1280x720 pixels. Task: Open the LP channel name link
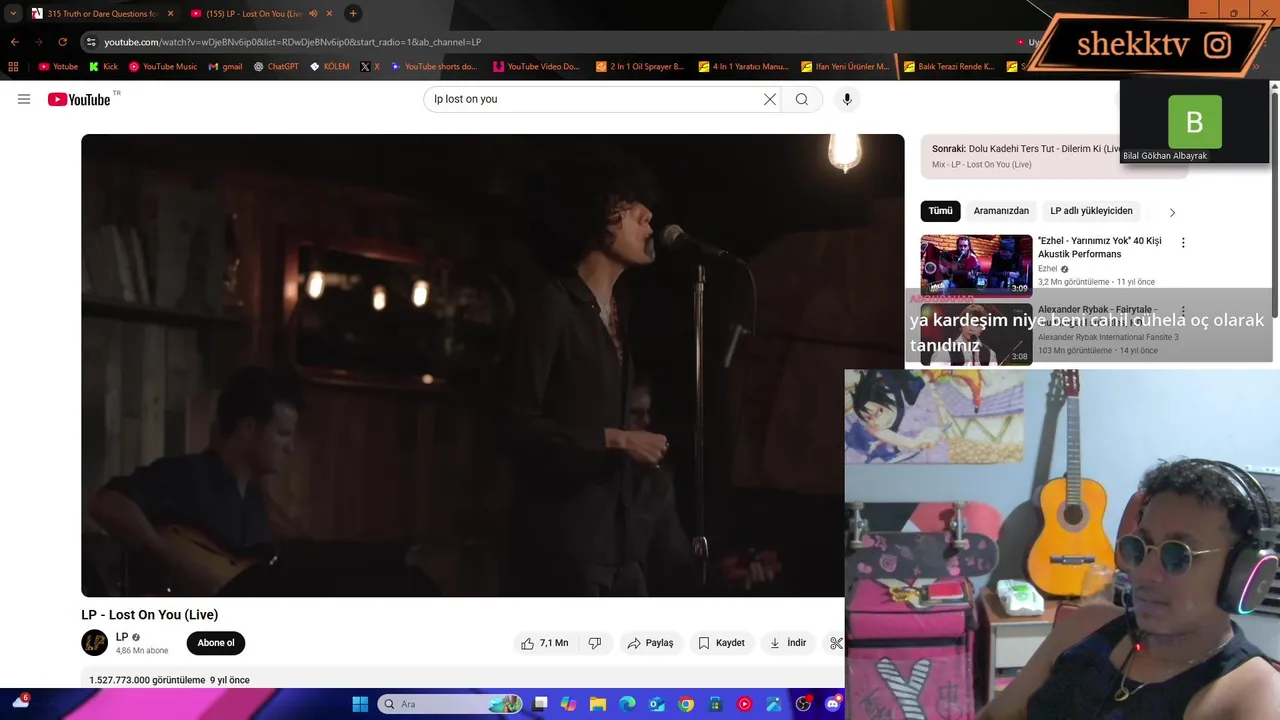[x=121, y=637]
